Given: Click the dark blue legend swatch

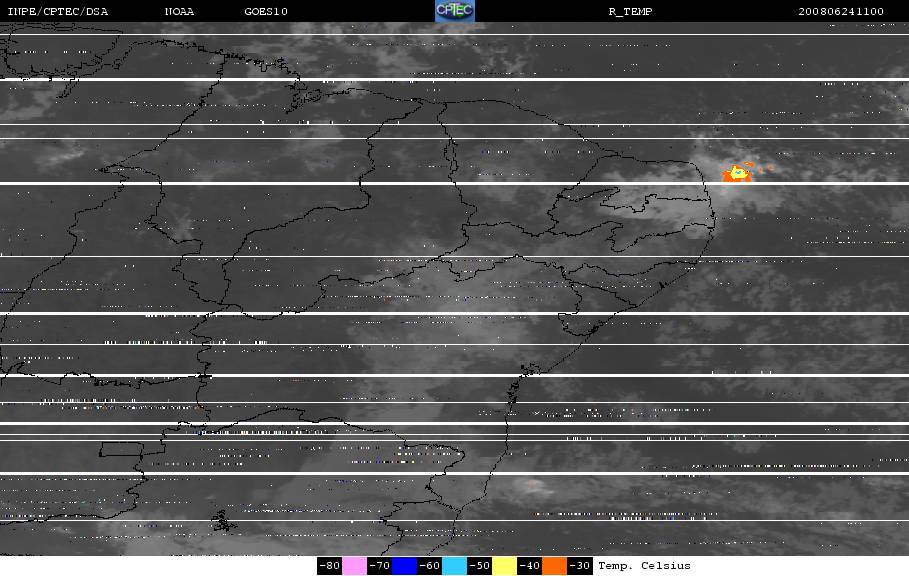Looking at the screenshot, I should click(404, 566).
